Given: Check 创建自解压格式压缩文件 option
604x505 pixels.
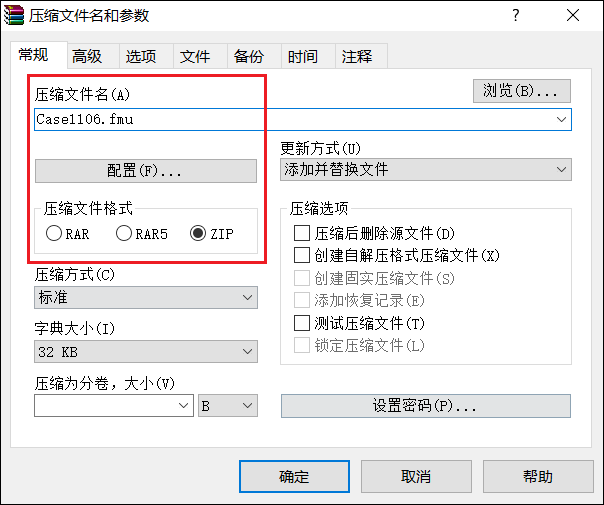Looking at the screenshot, I should [x=302, y=256].
